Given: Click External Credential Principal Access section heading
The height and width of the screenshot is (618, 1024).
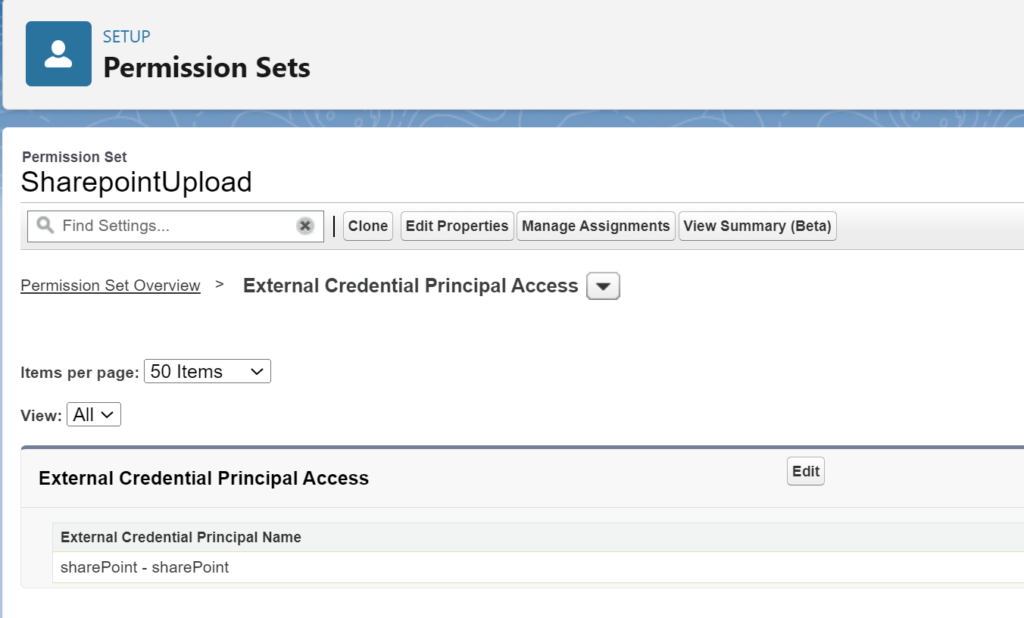Looking at the screenshot, I should [204, 478].
